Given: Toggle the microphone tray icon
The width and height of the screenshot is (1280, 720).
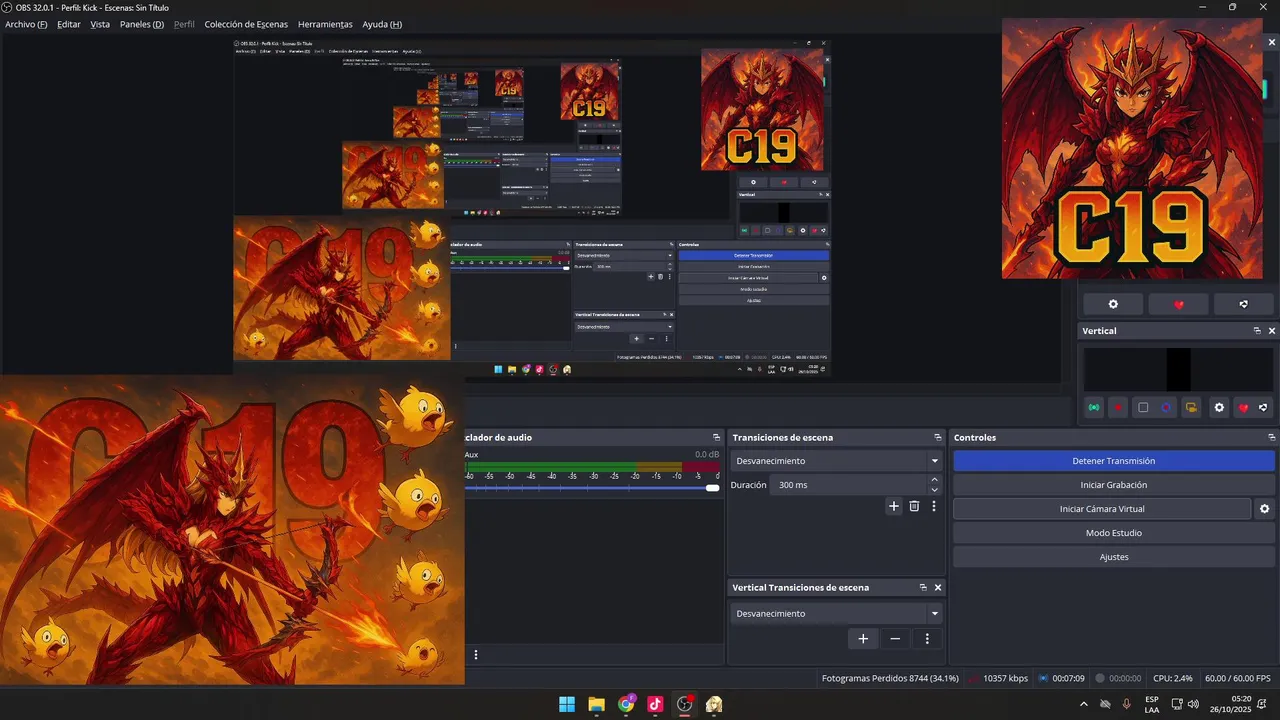Looking at the screenshot, I should coord(1127,704).
